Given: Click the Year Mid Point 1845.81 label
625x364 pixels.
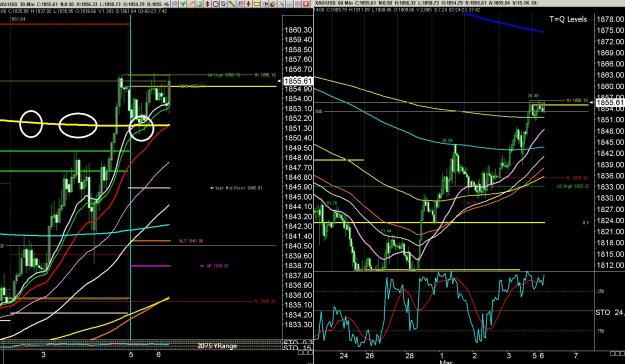Looking at the screenshot, I should pos(238,188).
